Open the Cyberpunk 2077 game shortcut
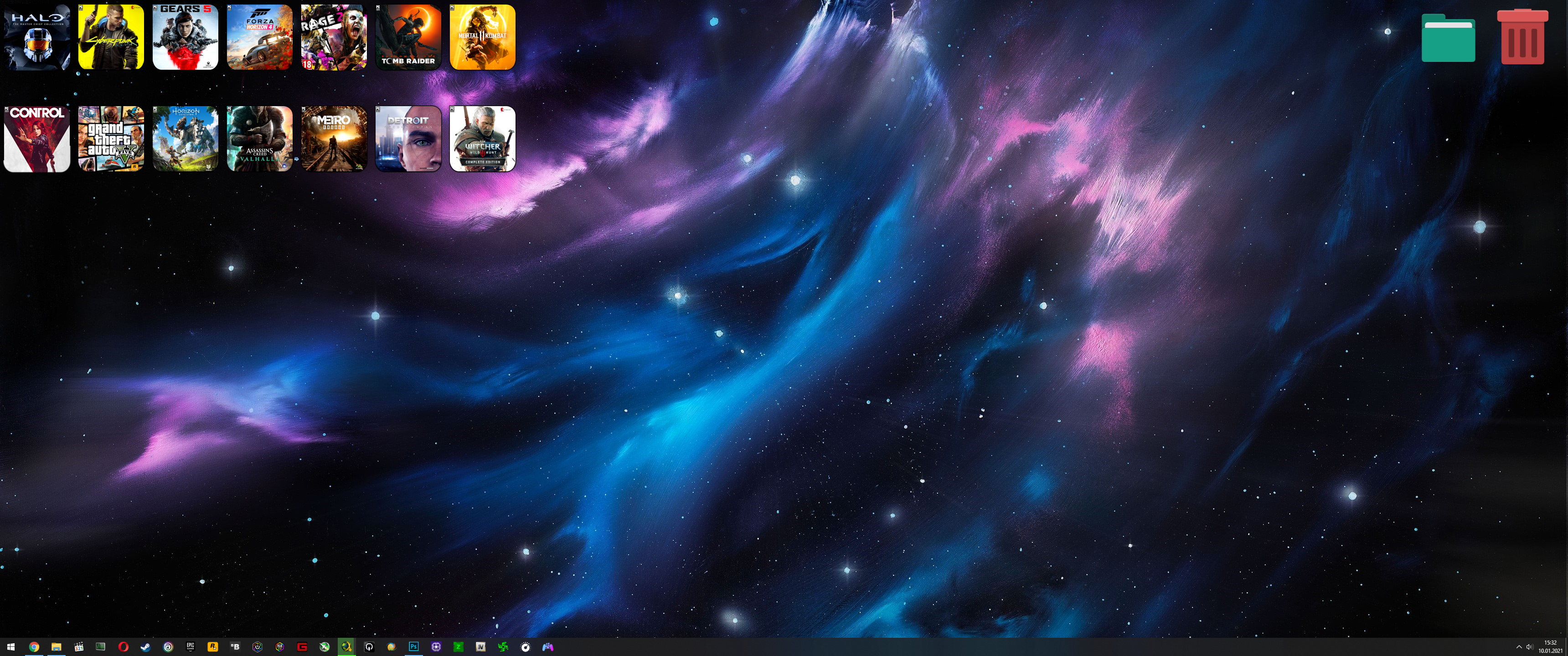Screen dimensions: 1568x656 [111, 37]
